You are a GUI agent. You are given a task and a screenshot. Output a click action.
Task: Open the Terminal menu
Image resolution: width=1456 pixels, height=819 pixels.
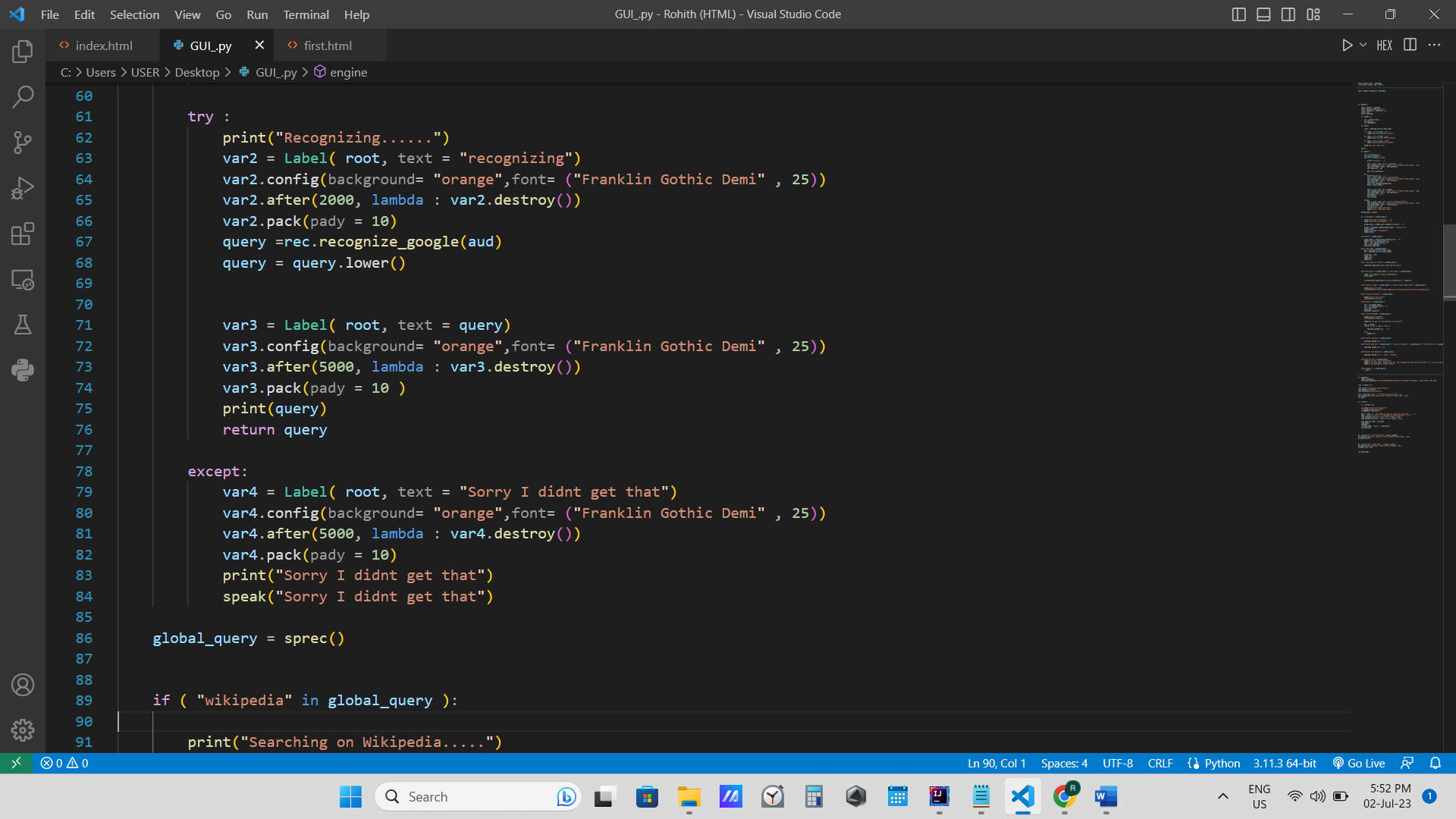pyautogui.click(x=306, y=14)
